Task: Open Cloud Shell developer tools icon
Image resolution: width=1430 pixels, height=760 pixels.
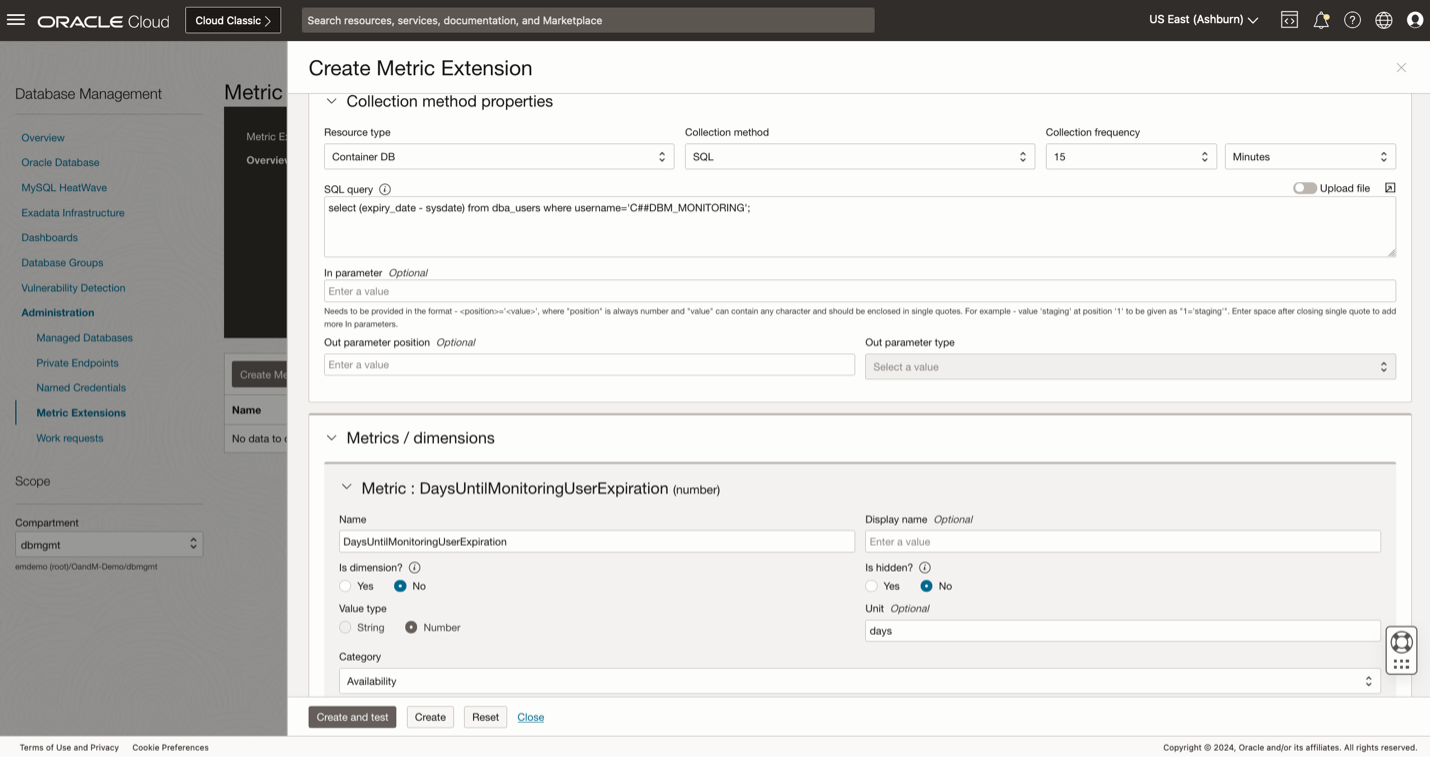Action: pyautogui.click(x=1289, y=20)
